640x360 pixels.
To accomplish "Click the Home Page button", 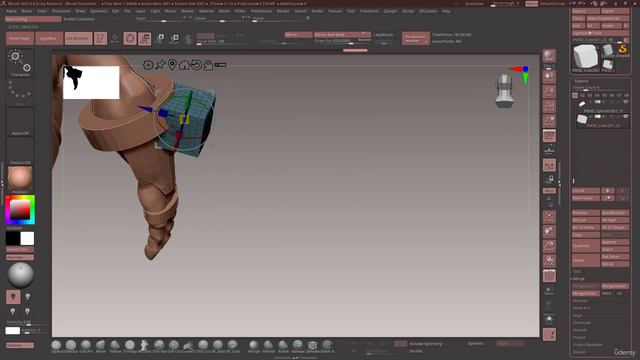I will (19, 38).
